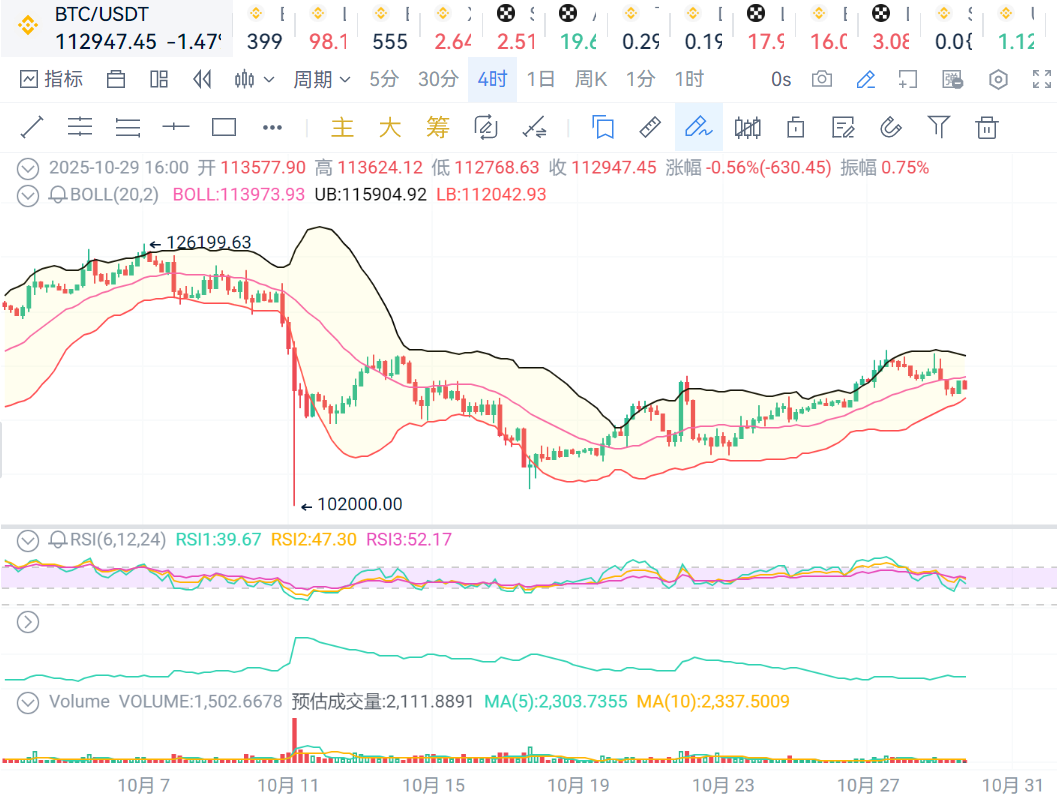Select the trend line drawing tool

point(32,127)
